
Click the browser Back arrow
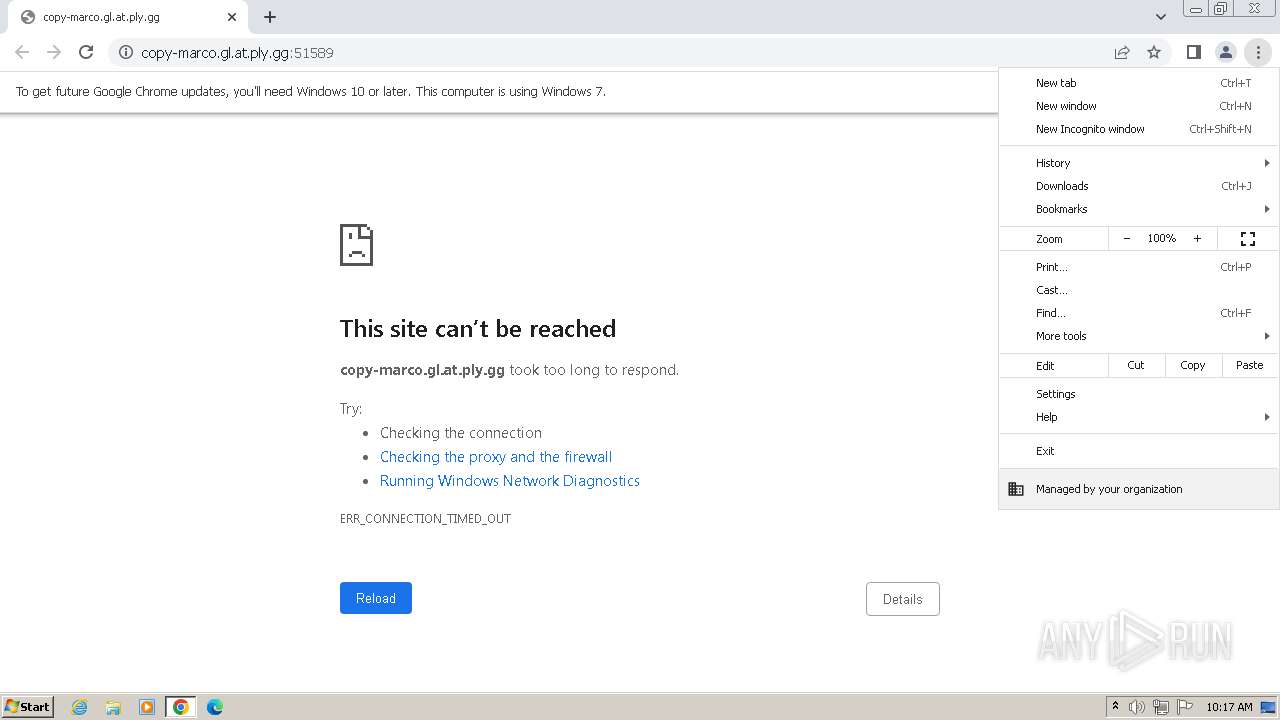tap(22, 52)
